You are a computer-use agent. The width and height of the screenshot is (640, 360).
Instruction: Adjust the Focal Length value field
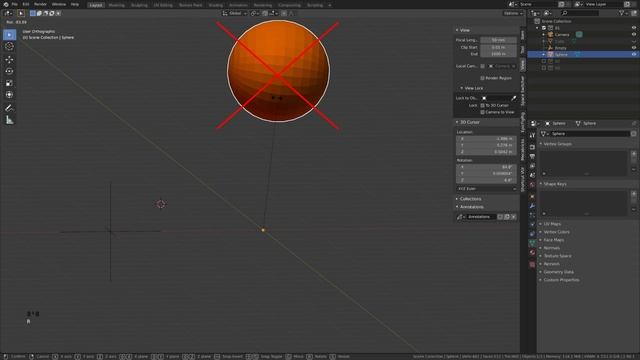[x=498, y=40]
